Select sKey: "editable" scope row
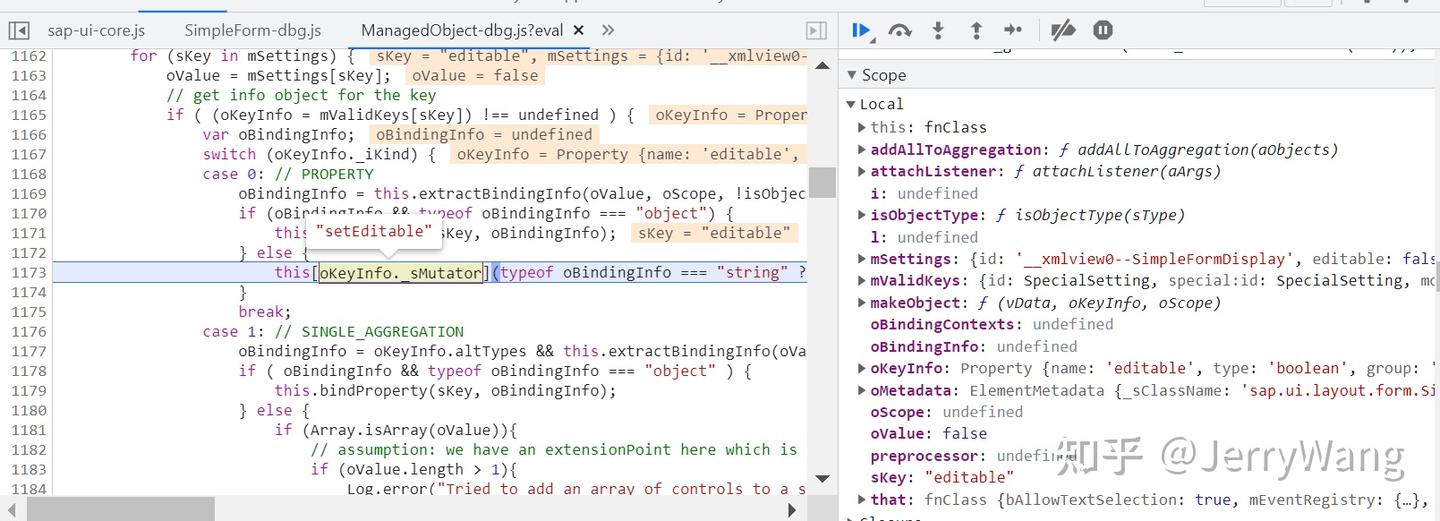The height and width of the screenshot is (521, 1440). coord(942,477)
